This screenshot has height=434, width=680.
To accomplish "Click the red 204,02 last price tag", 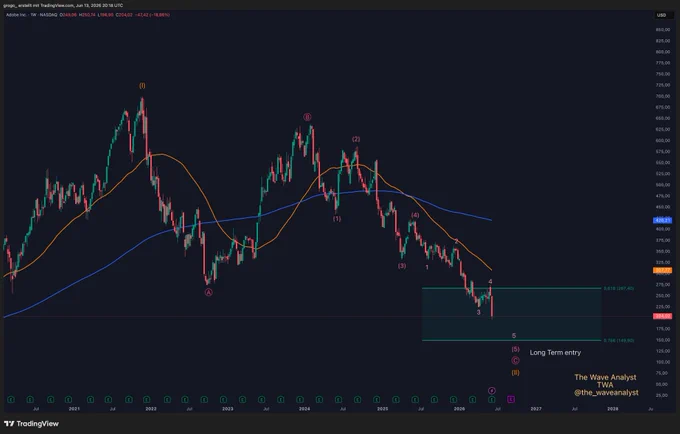I will coord(662,317).
